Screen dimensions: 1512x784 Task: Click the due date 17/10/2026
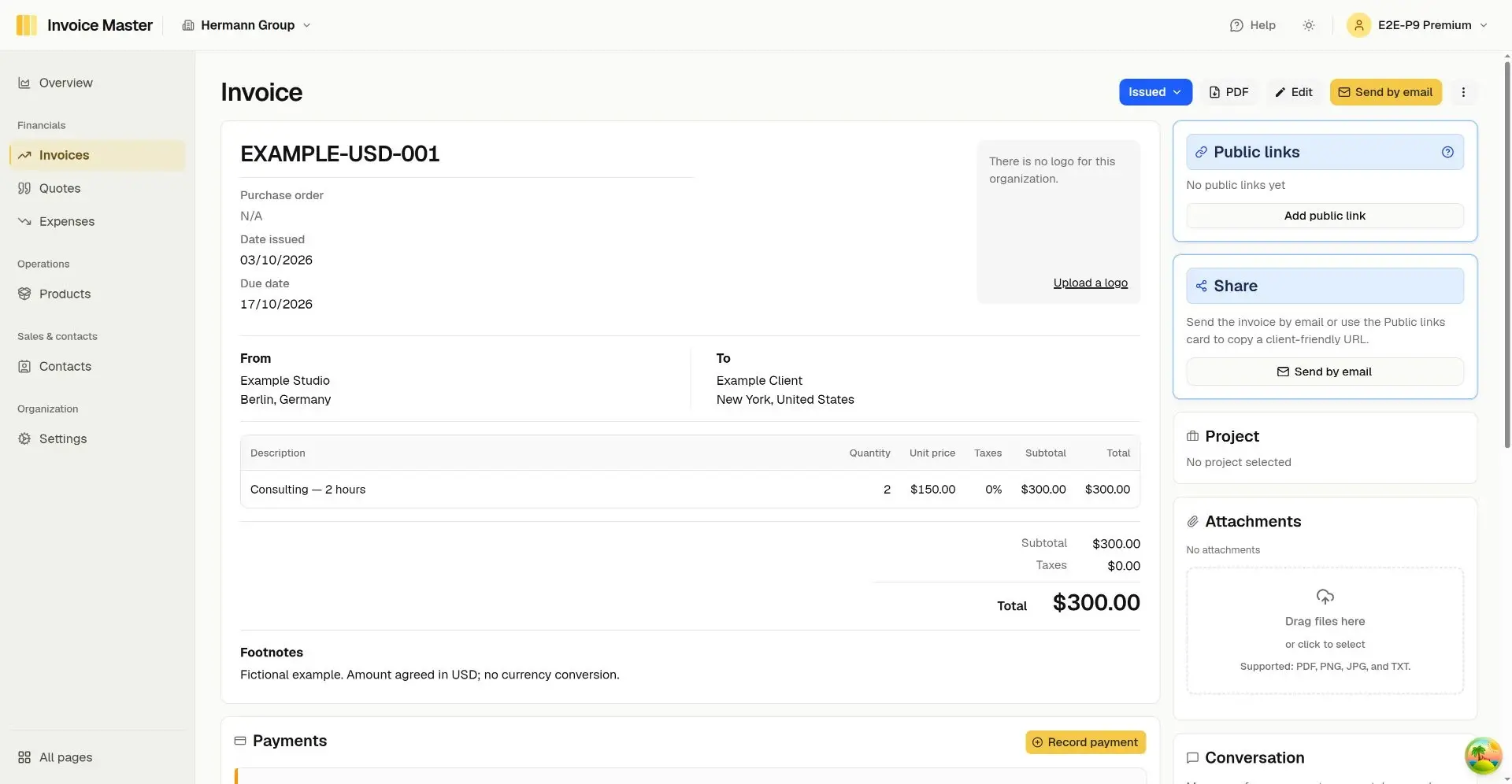coord(276,304)
